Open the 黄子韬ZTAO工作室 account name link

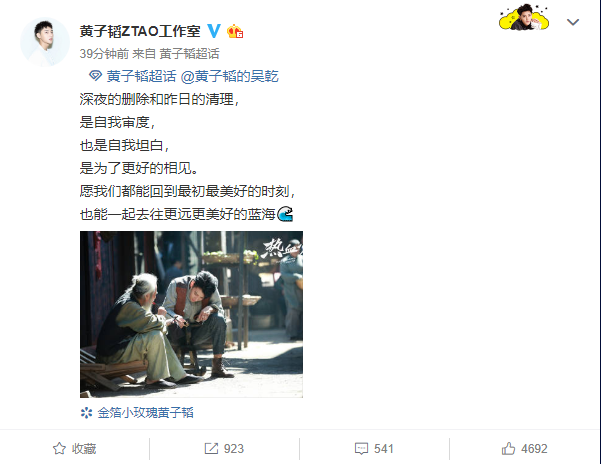click(140, 31)
